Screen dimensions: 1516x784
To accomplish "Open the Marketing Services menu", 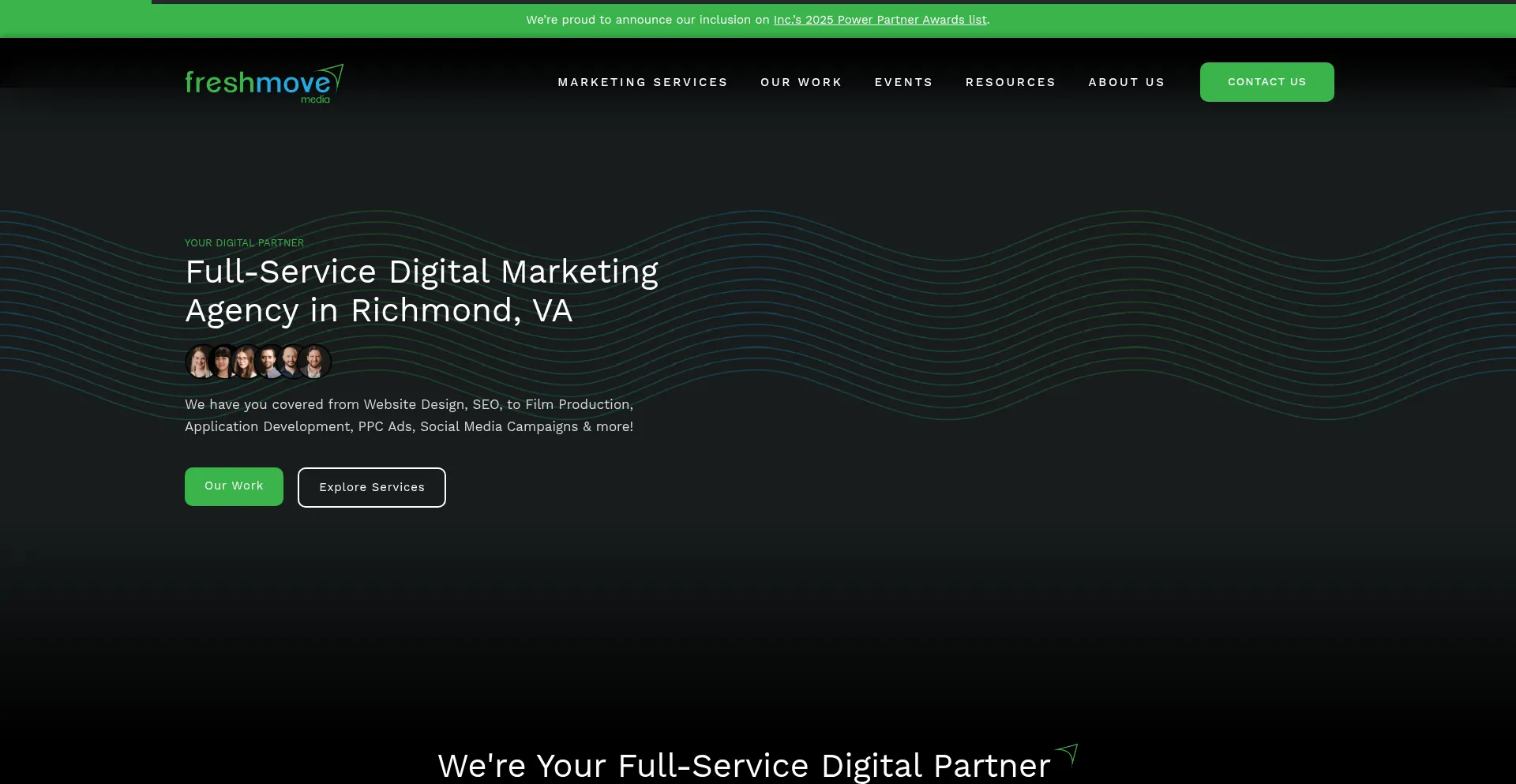I will 643,82.
